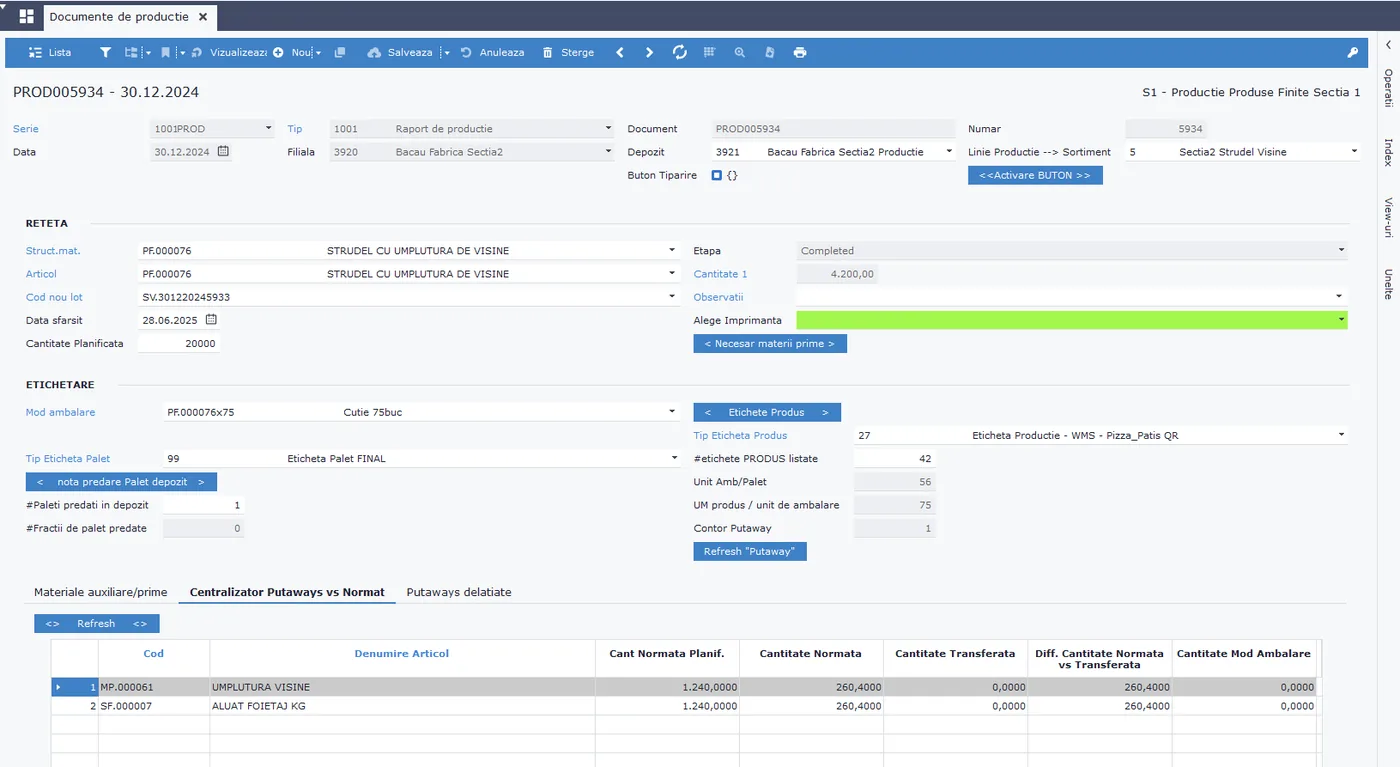Open the Lista view
This screenshot has width=1400, height=767.
click(x=50, y=52)
